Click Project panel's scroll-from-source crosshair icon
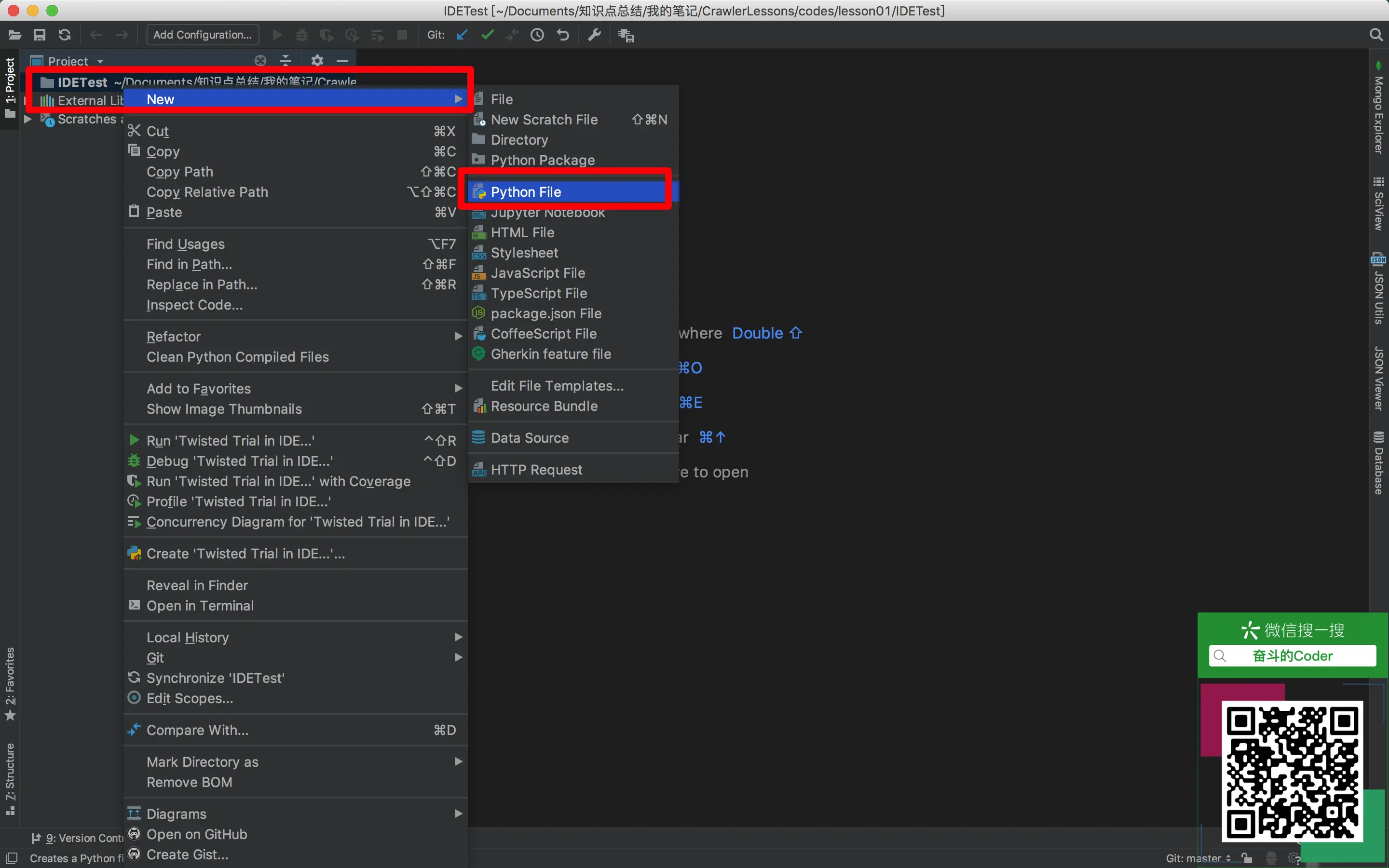The height and width of the screenshot is (868, 1389). (x=260, y=61)
